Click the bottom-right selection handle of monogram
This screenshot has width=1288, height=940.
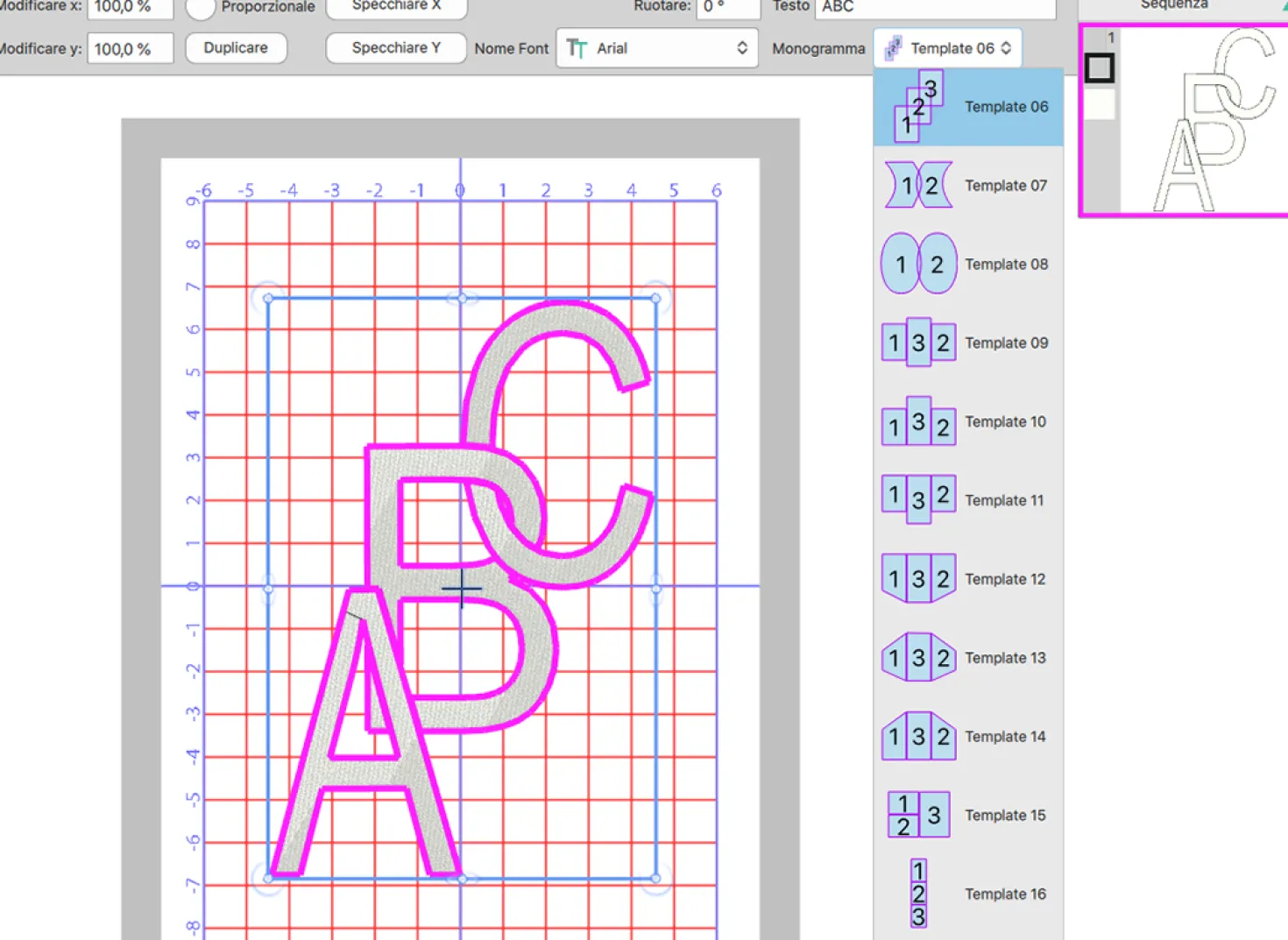tap(656, 878)
